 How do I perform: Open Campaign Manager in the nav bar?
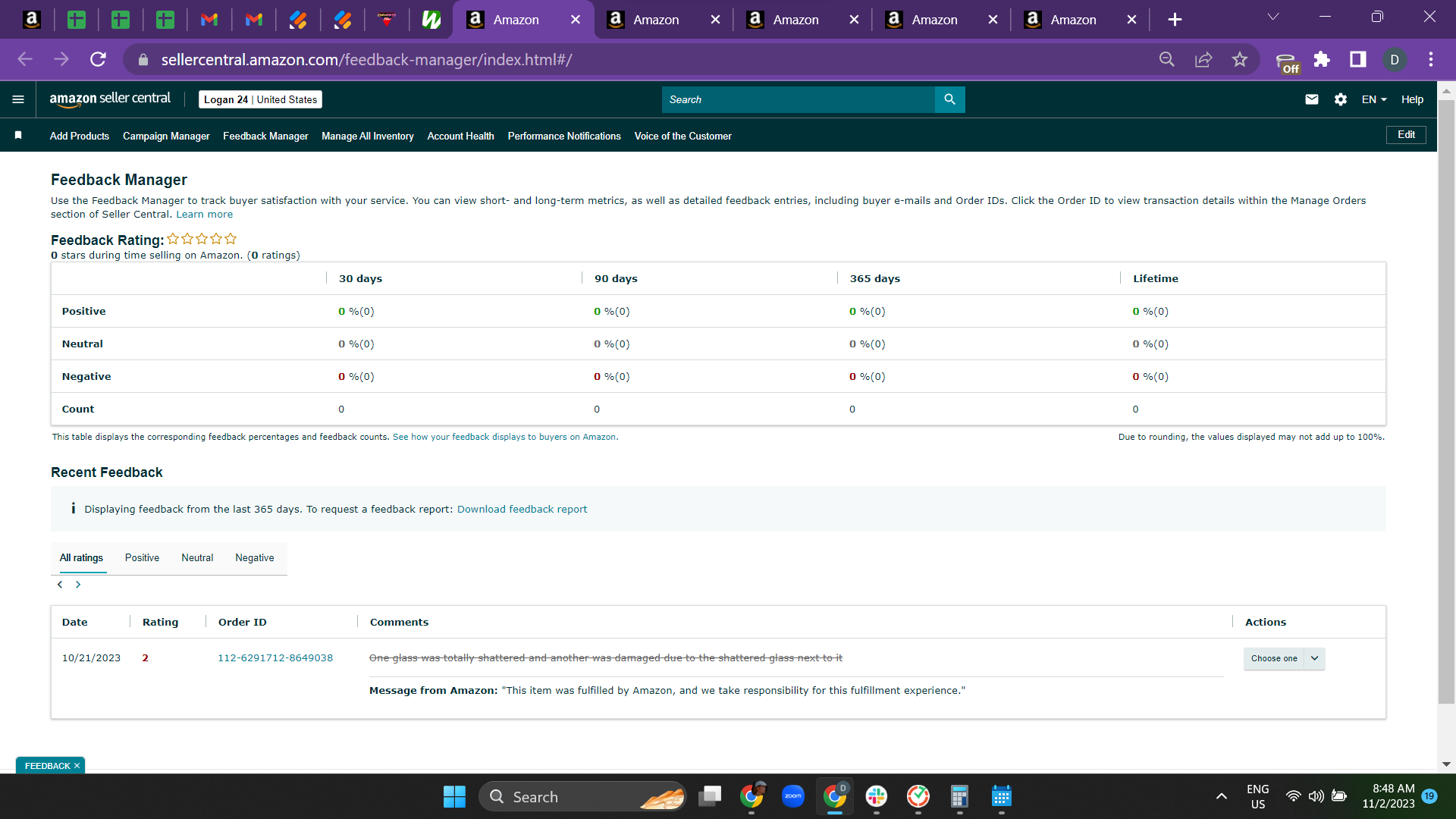coord(166,136)
